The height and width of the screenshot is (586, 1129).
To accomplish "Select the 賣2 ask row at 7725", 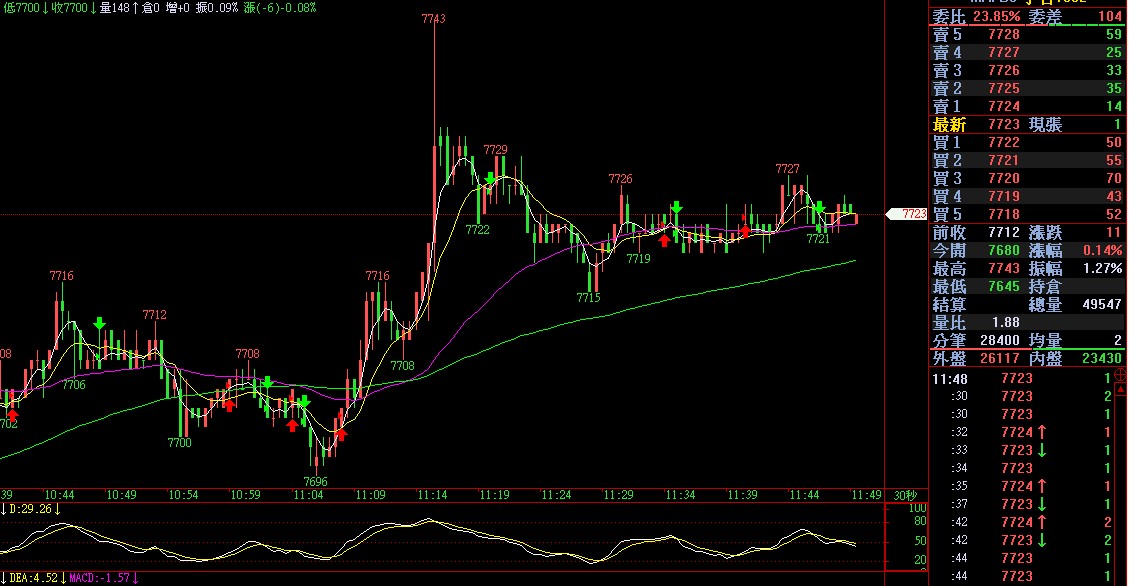I will tap(1027, 89).
